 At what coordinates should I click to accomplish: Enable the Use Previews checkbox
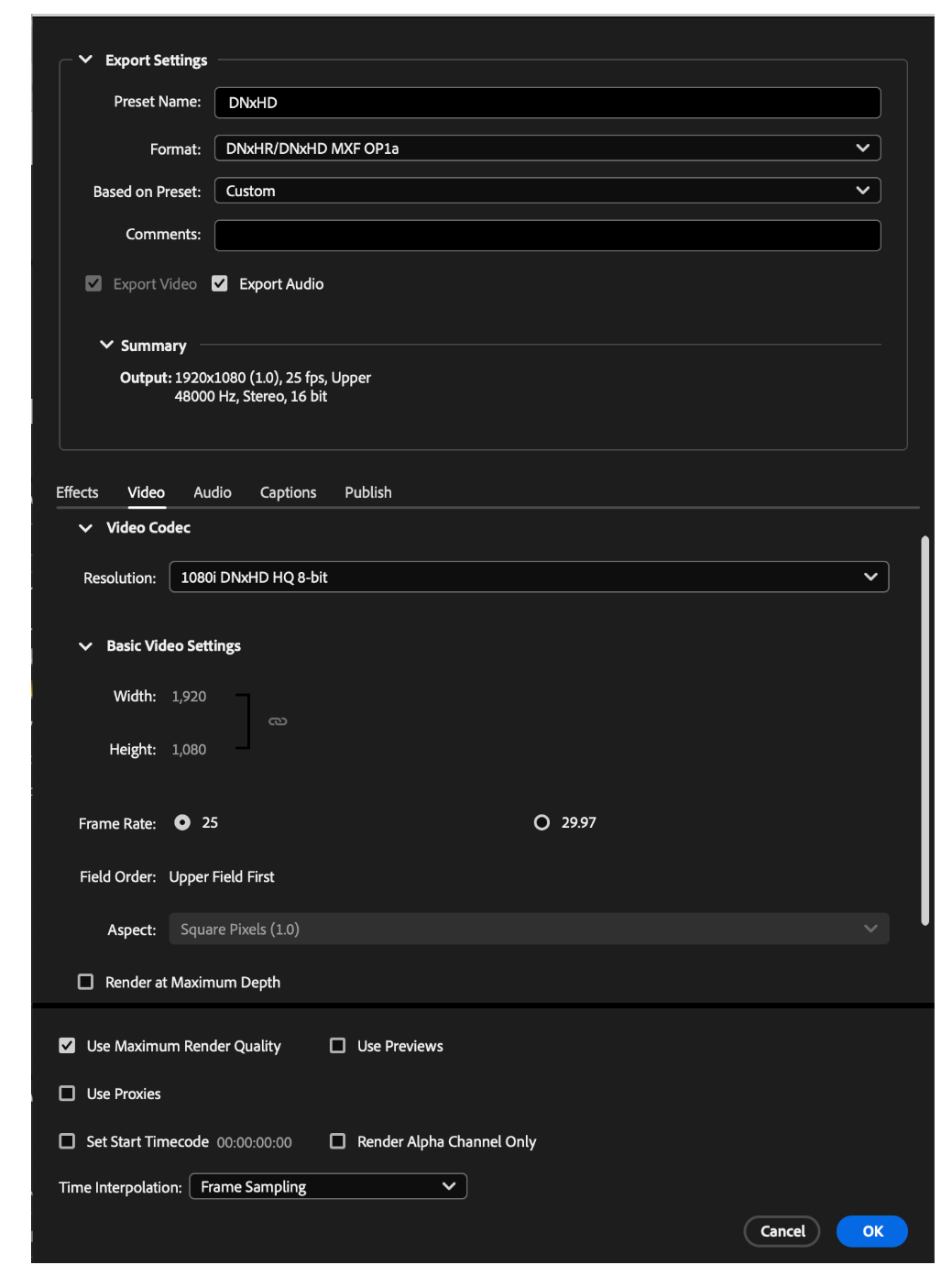click(338, 1045)
